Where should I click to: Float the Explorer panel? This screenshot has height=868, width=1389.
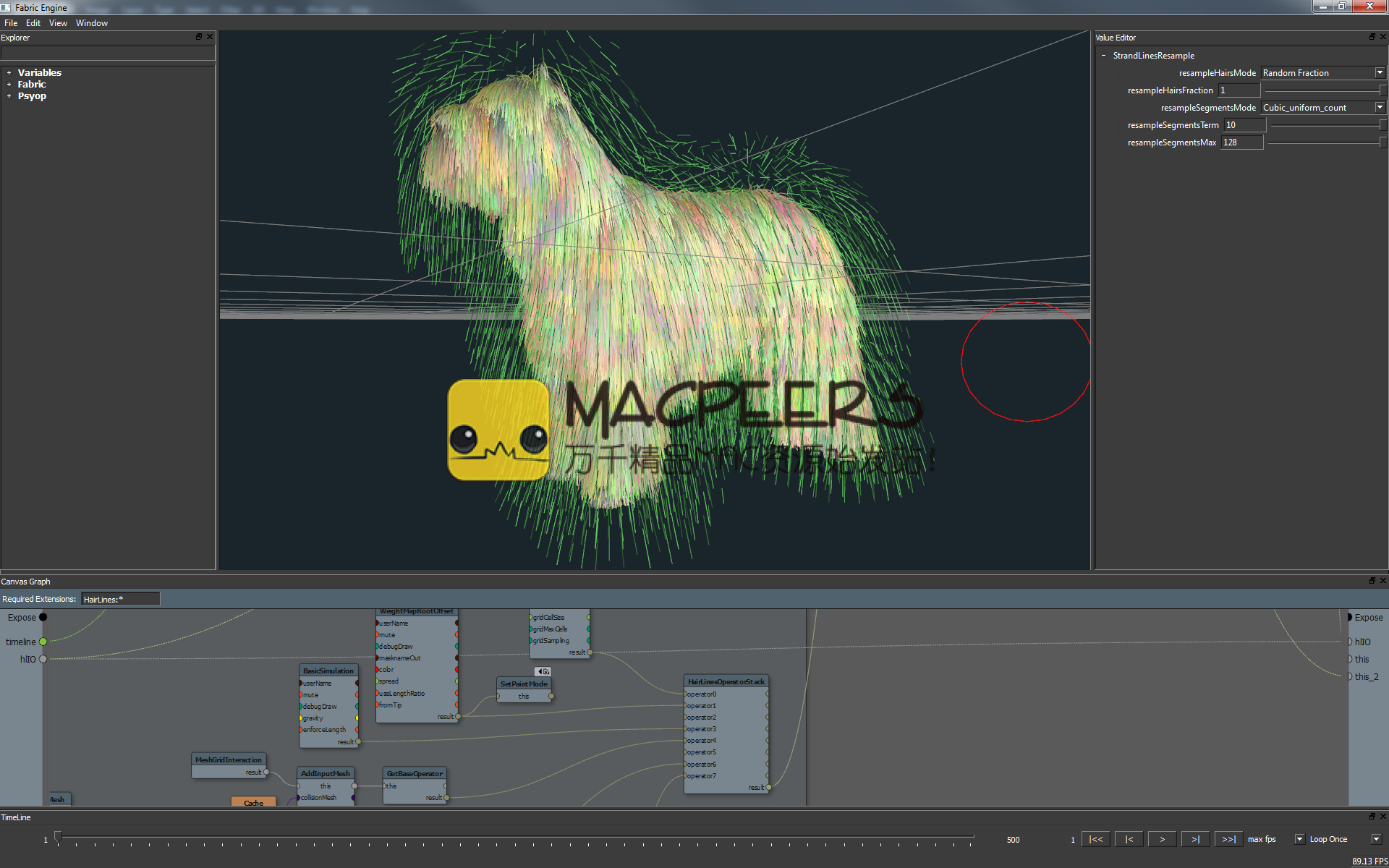(x=199, y=37)
